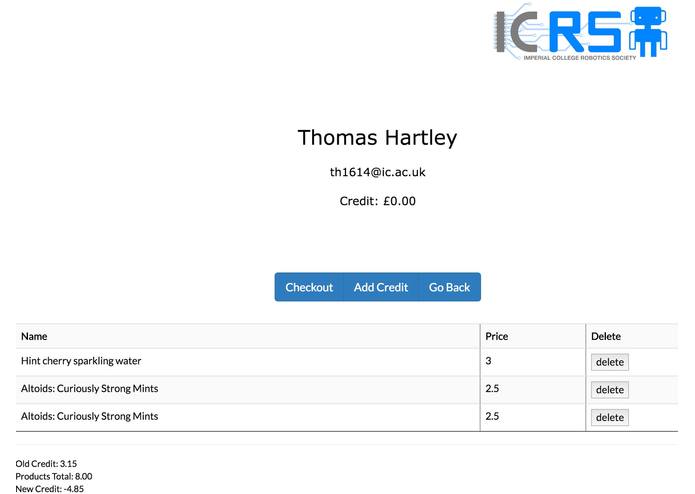The width and height of the screenshot is (695, 494).
Task: Click the Old Credit: 3.15 line
Action: tap(46, 464)
